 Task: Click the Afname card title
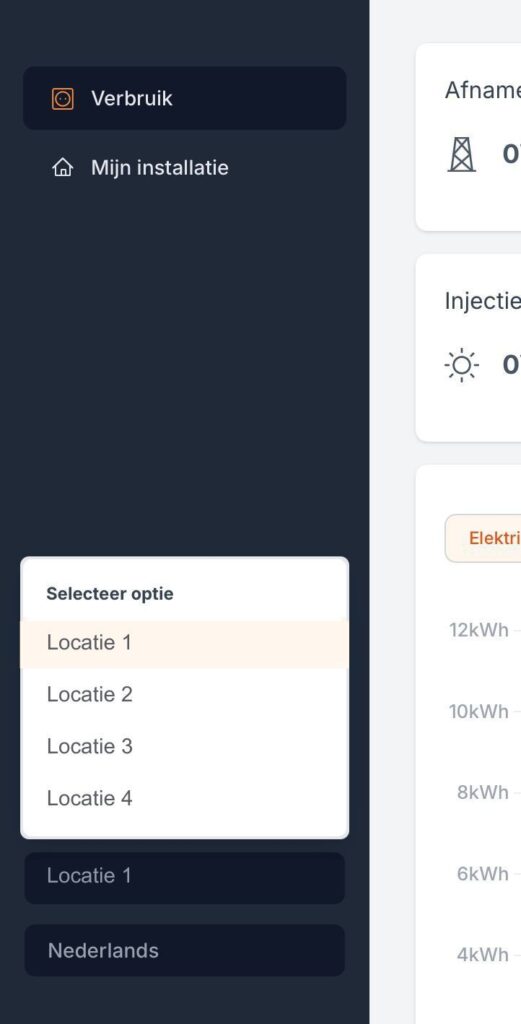click(x=482, y=90)
